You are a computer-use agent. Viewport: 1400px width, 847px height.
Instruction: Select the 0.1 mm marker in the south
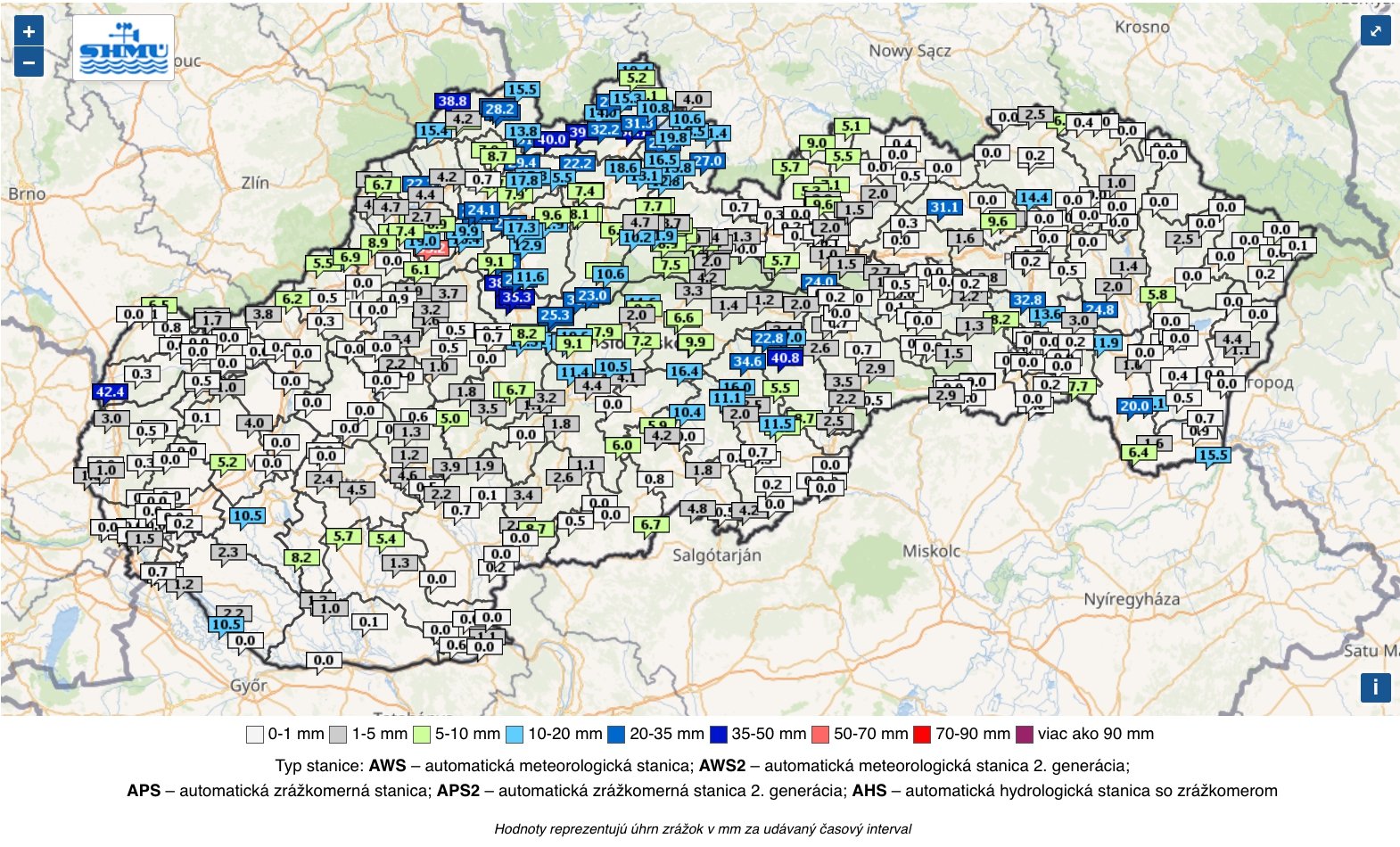click(x=369, y=621)
